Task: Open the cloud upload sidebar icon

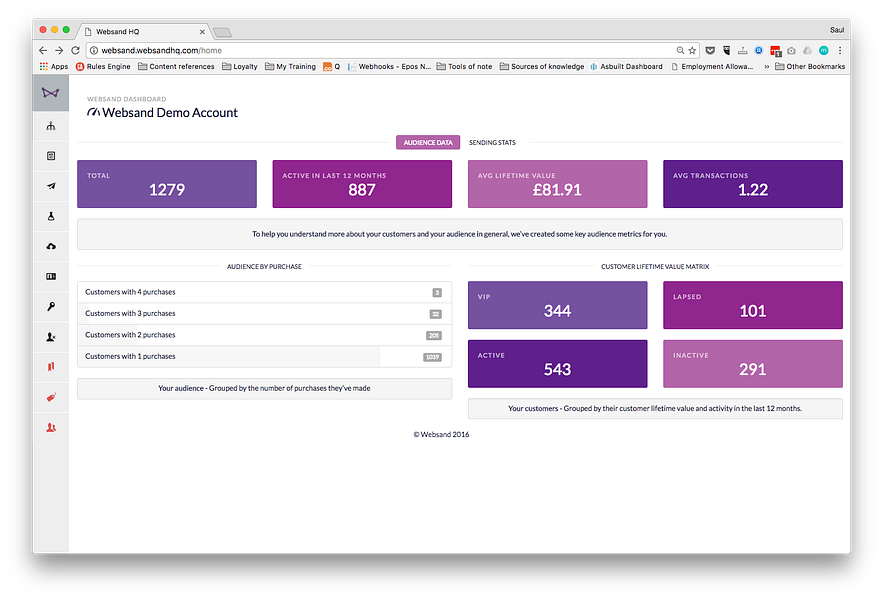Action: click(x=51, y=246)
